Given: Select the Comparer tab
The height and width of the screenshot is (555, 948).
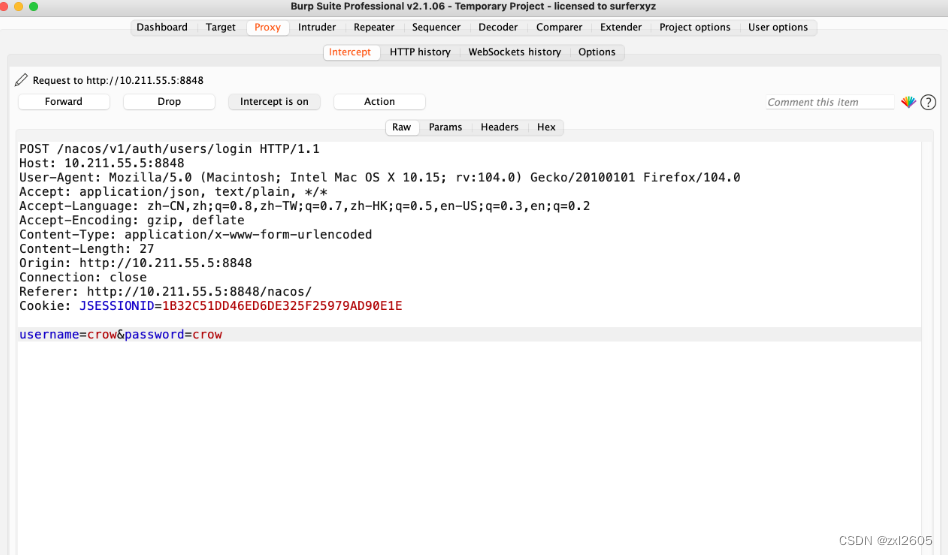Looking at the screenshot, I should (559, 27).
